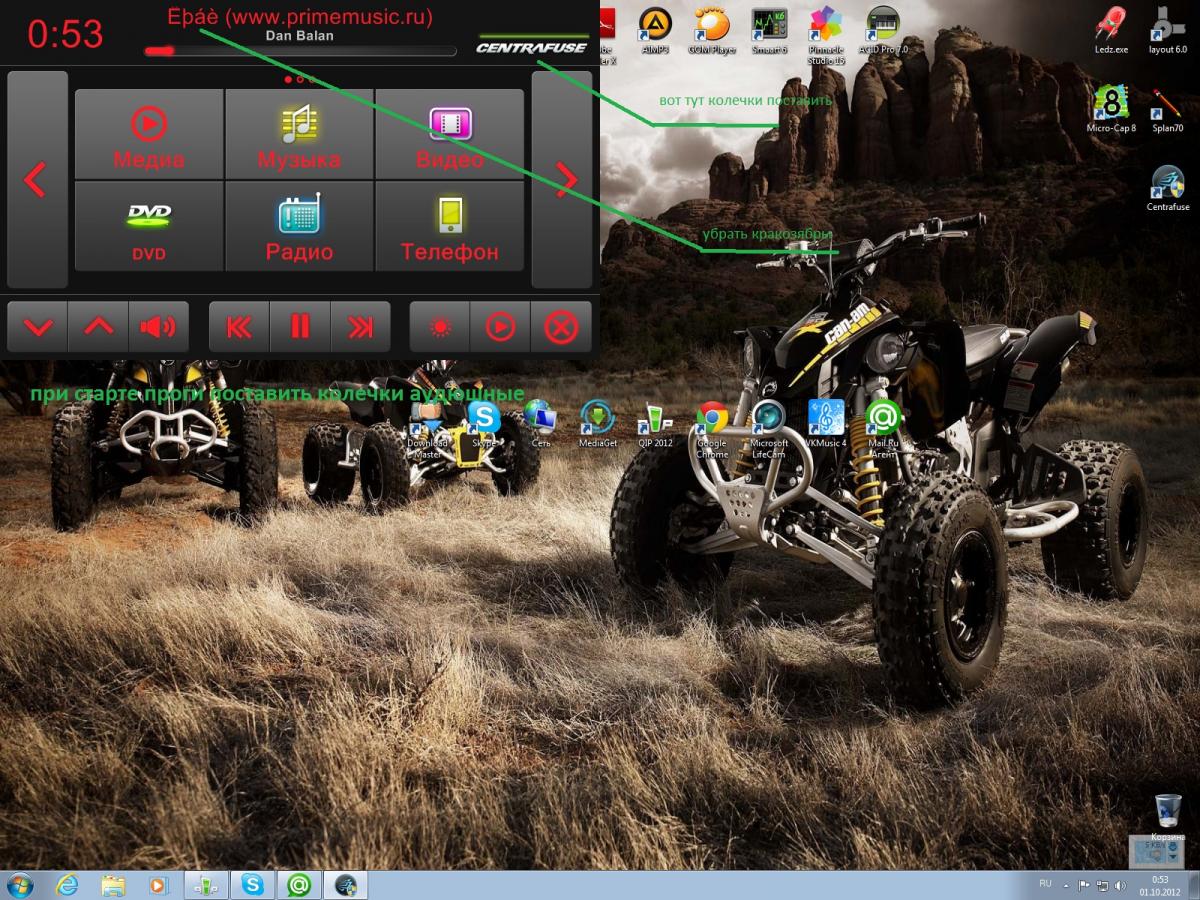Skip to the next track
Screen dimensions: 1200x900
click(360, 327)
